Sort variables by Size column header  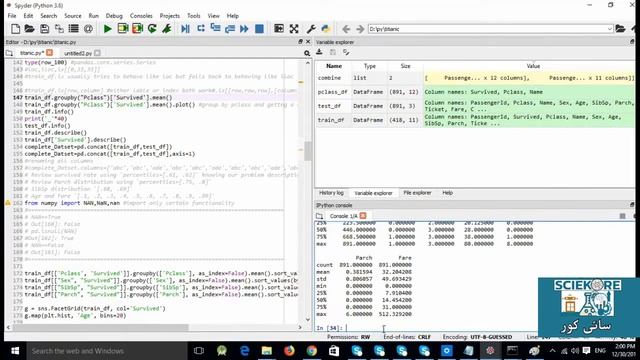point(405,66)
